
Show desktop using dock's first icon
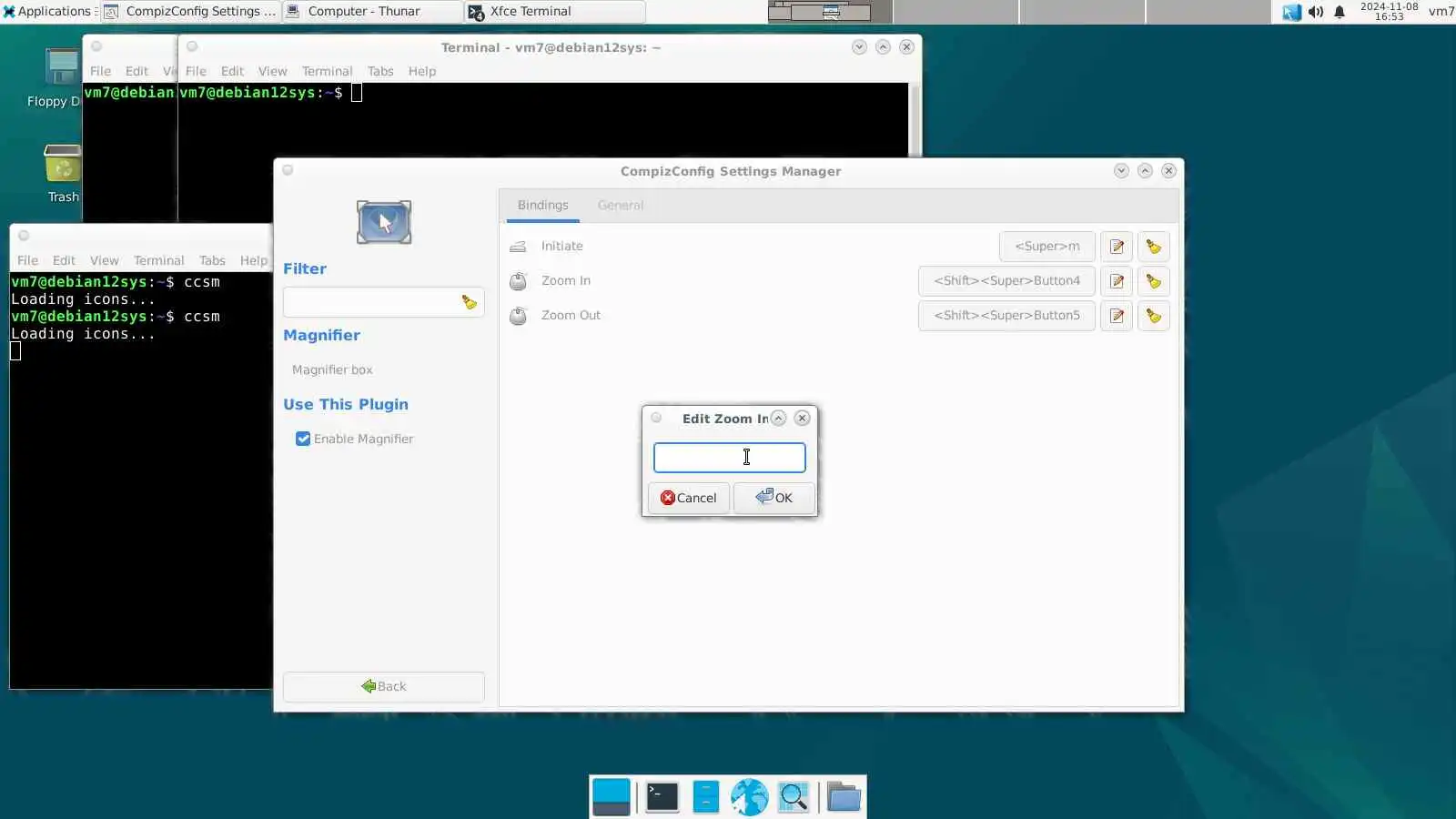coord(611,797)
